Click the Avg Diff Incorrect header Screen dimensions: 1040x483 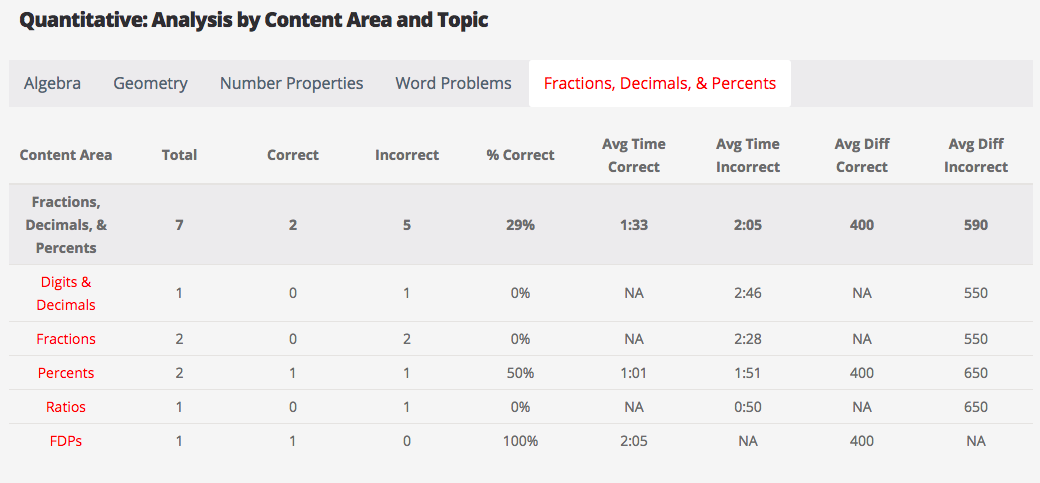pos(975,155)
